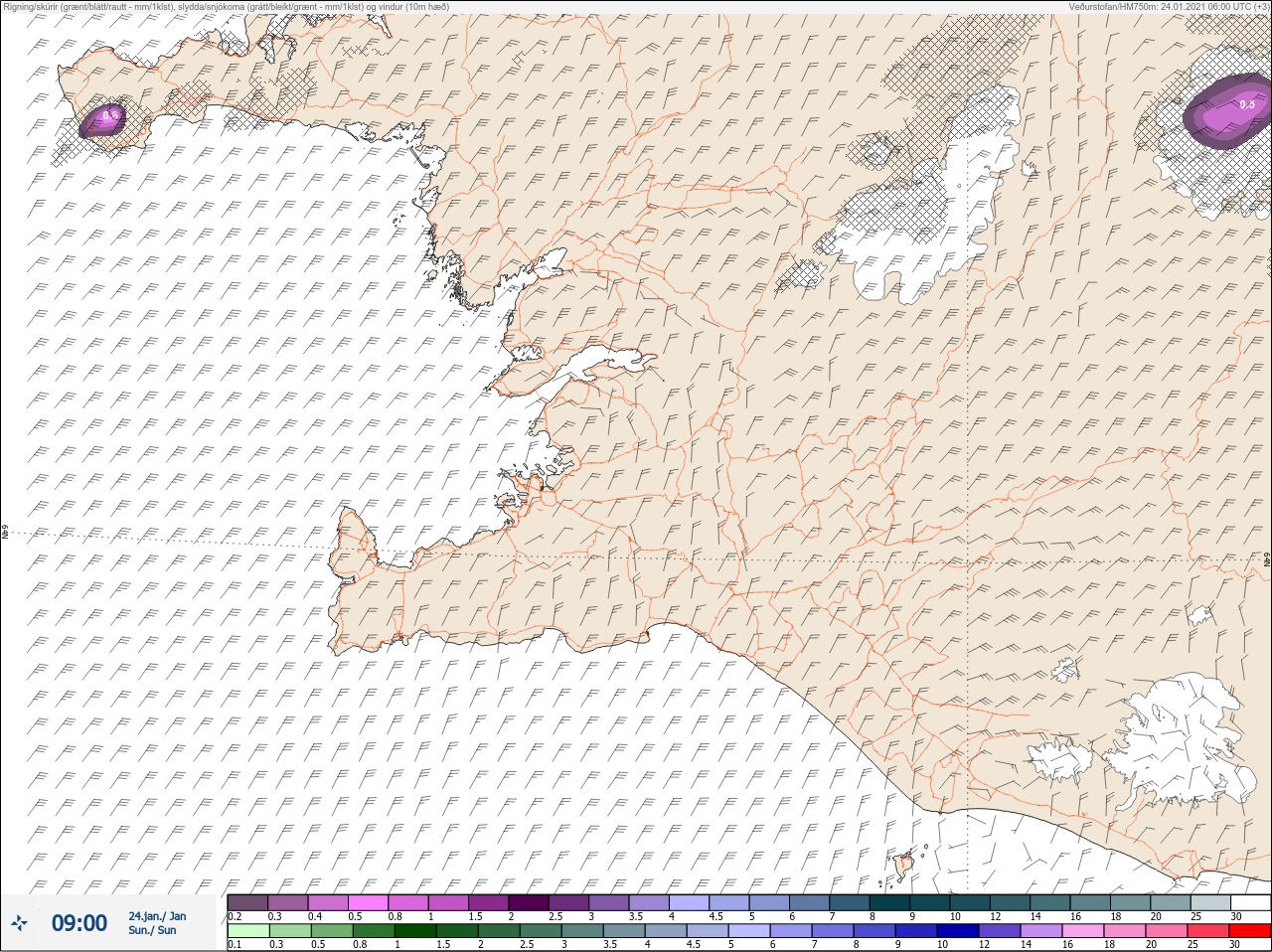This screenshot has width=1272, height=952.
Task: Pick the pale green 0.1 swatch in the rain legend
Action: pyautogui.click(x=247, y=930)
